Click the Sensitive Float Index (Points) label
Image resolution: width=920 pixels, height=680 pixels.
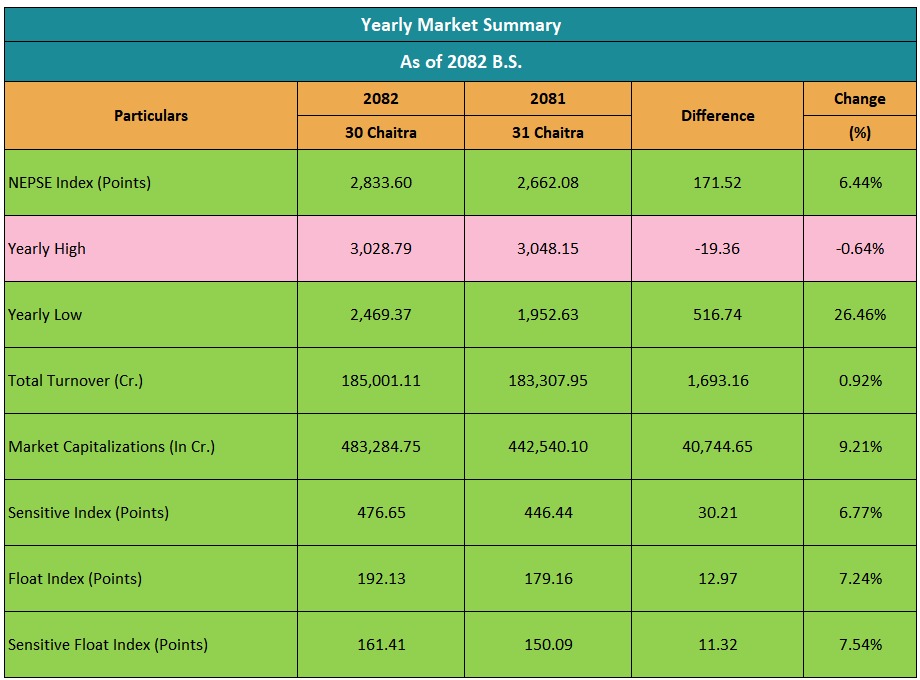pyautogui.click(x=108, y=645)
